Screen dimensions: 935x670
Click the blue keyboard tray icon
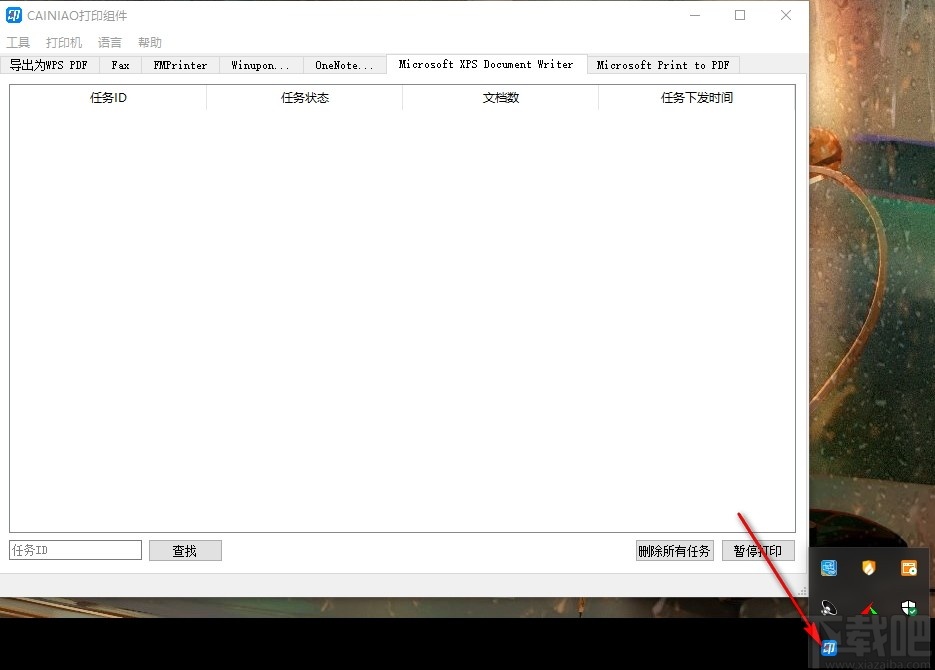[829, 568]
